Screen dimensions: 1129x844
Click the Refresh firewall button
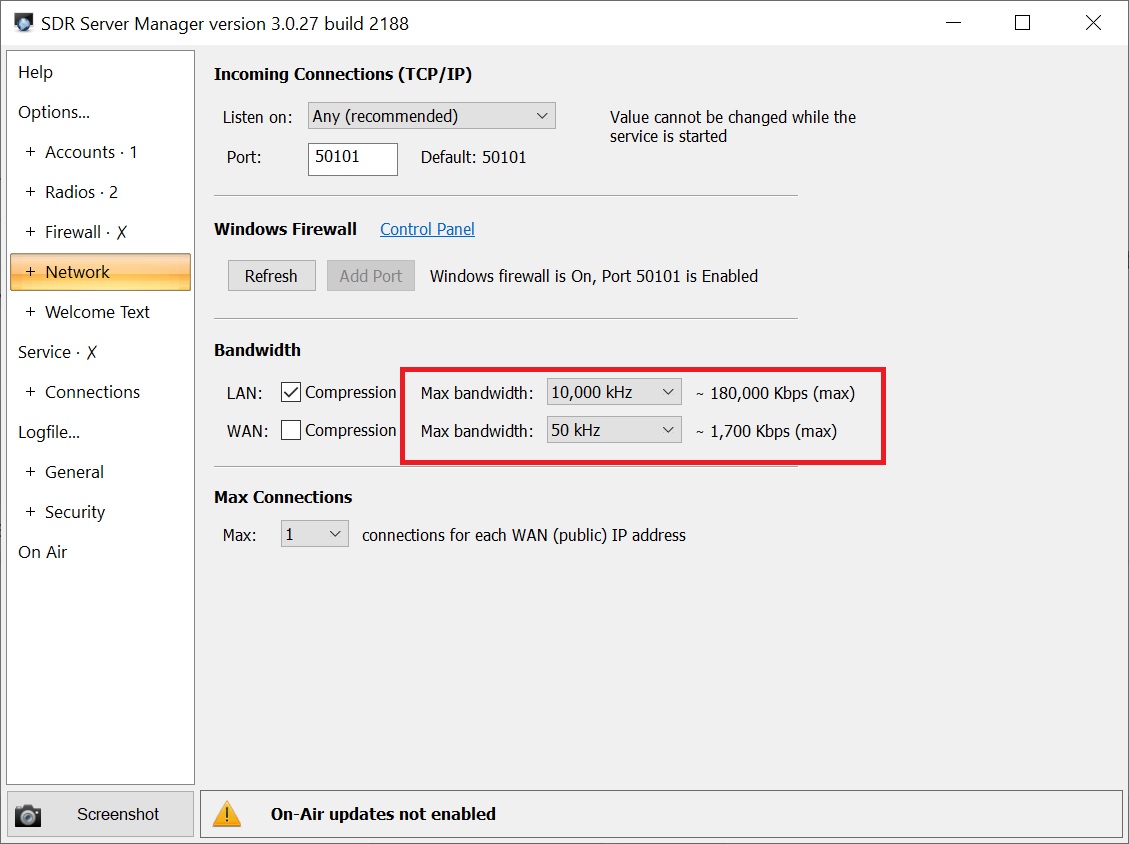click(271, 276)
